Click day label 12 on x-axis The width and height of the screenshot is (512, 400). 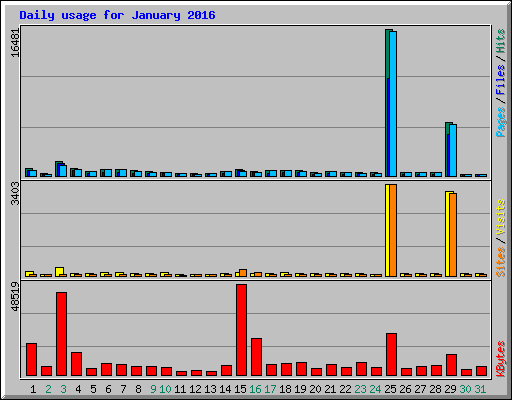pos(195,389)
